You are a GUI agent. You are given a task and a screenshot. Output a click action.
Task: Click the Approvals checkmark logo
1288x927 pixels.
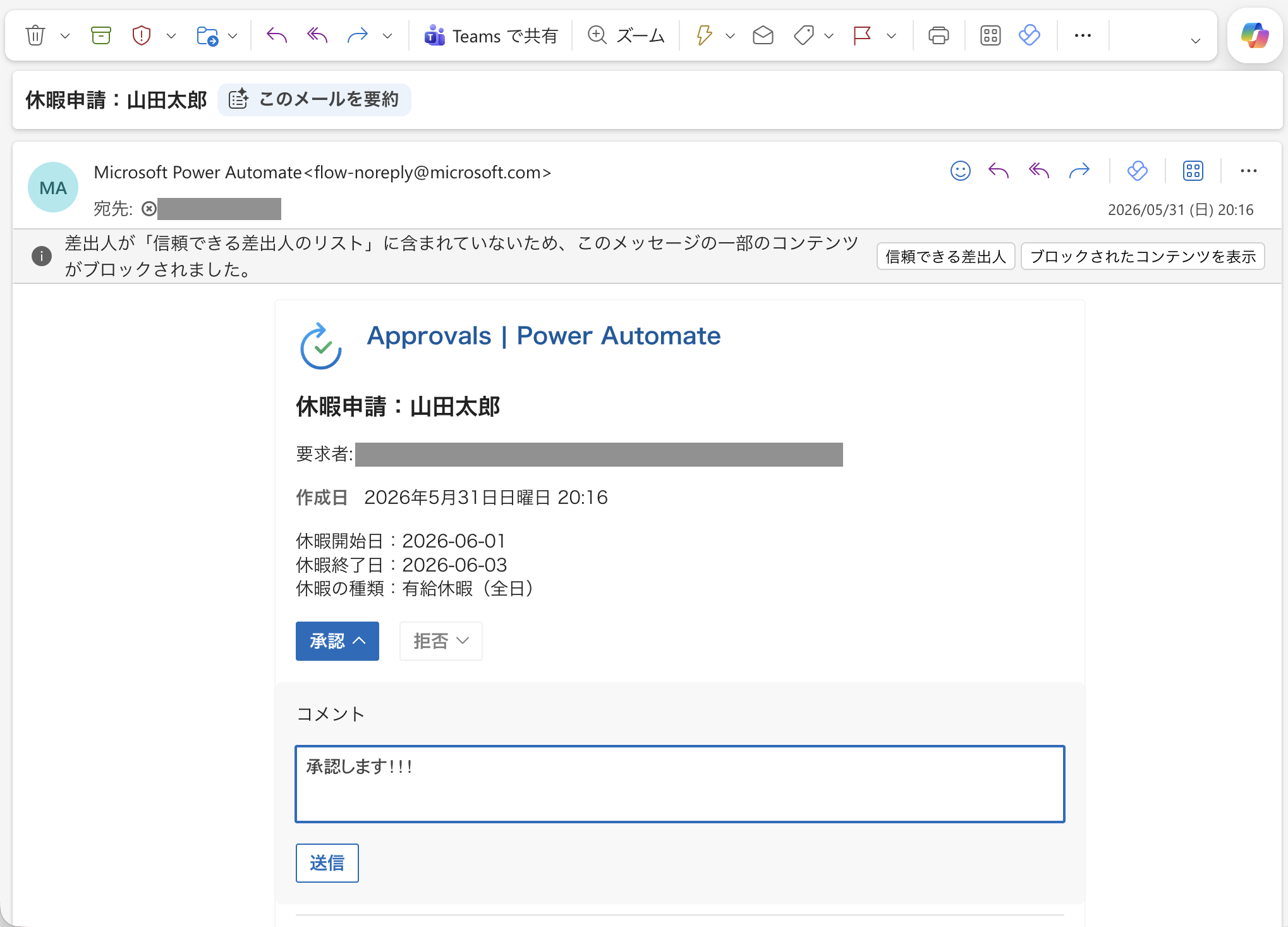[x=321, y=345]
